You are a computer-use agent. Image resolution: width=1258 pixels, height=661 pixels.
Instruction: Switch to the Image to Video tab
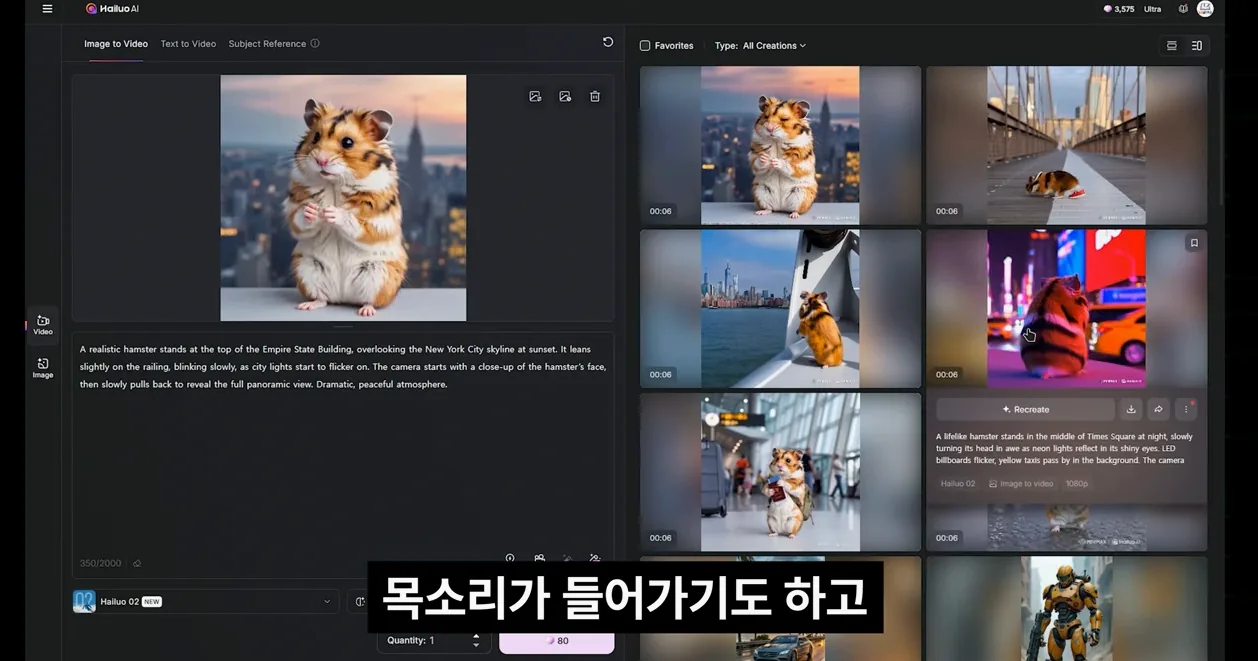(116, 44)
